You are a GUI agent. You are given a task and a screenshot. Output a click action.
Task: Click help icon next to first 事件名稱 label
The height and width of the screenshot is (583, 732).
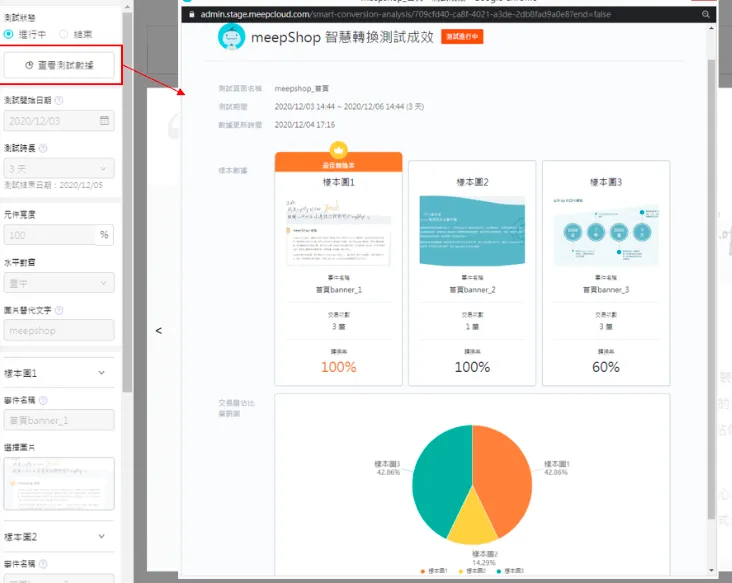[x=43, y=400]
